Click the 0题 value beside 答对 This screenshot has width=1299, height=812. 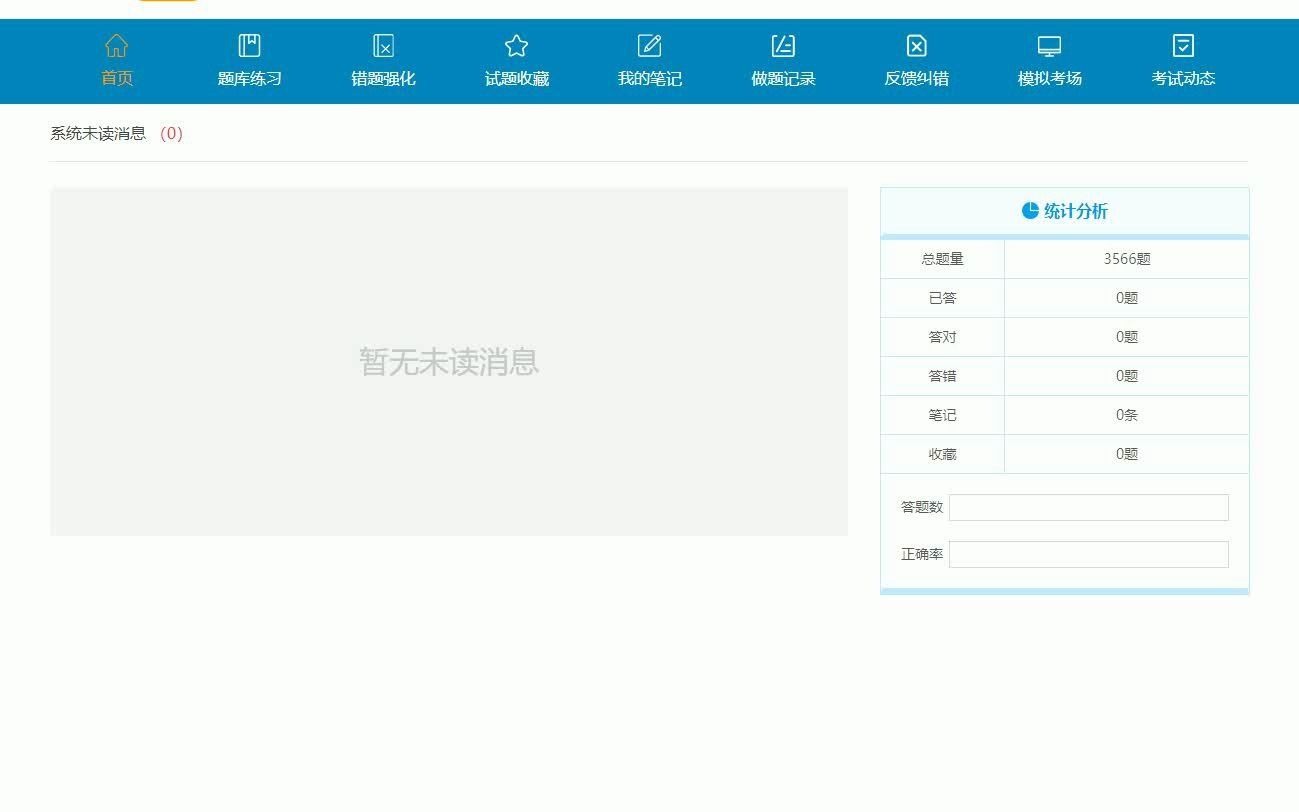pyautogui.click(x=1127, y=337)
